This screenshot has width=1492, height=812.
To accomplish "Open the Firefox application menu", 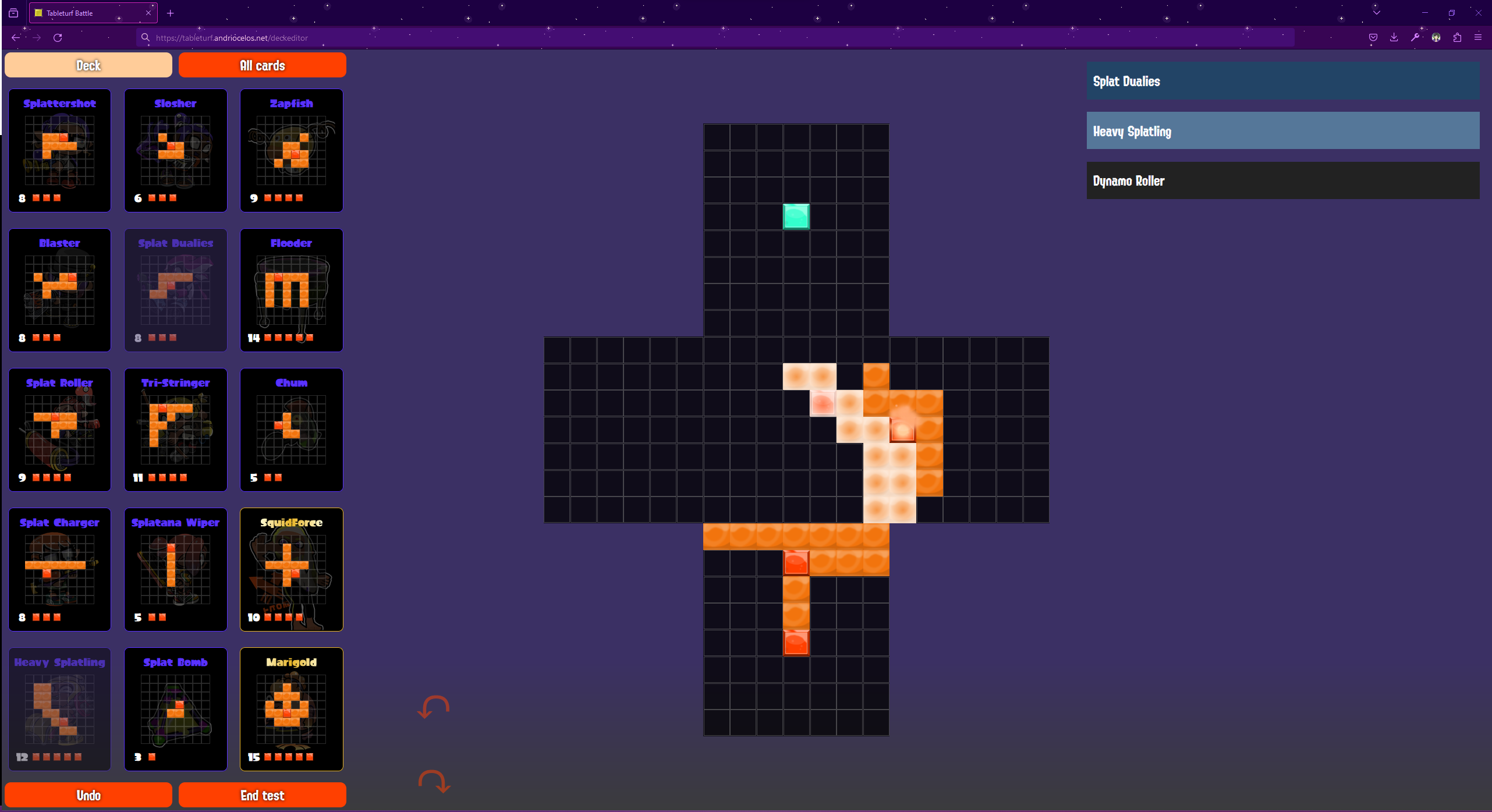I will coord(1479,37).
